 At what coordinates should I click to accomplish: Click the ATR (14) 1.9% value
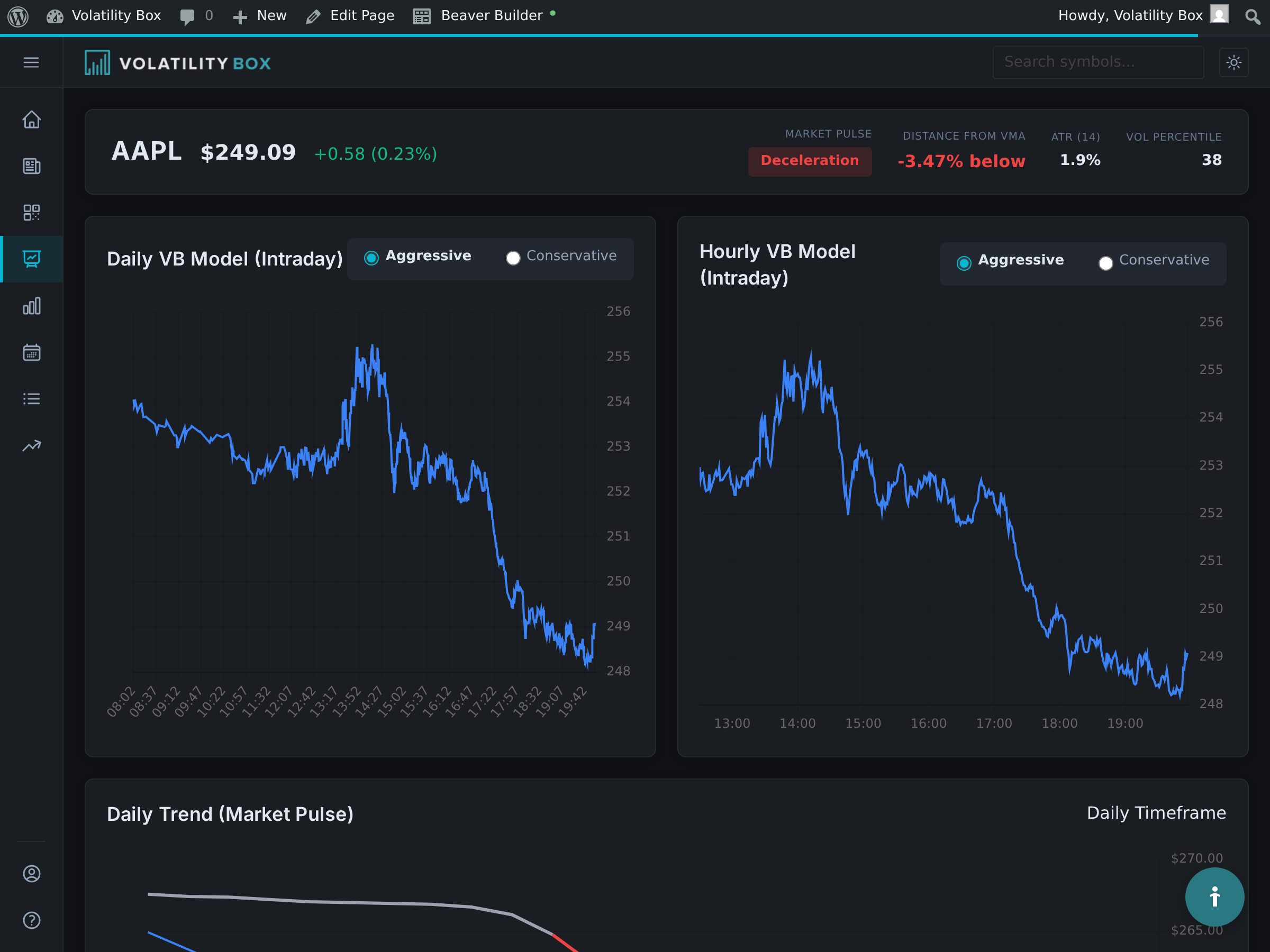(1080, 160)
